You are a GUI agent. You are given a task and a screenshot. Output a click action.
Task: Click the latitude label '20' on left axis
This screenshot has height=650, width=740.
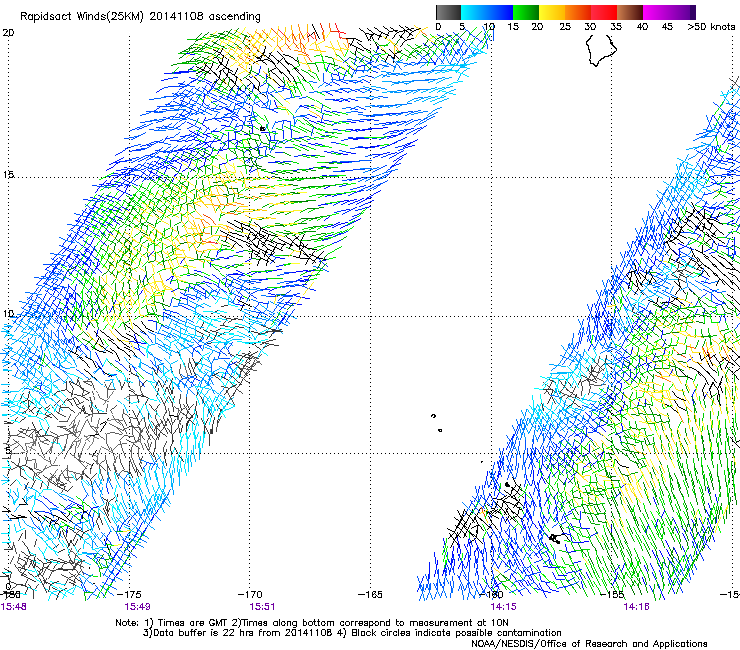point(8,33)
